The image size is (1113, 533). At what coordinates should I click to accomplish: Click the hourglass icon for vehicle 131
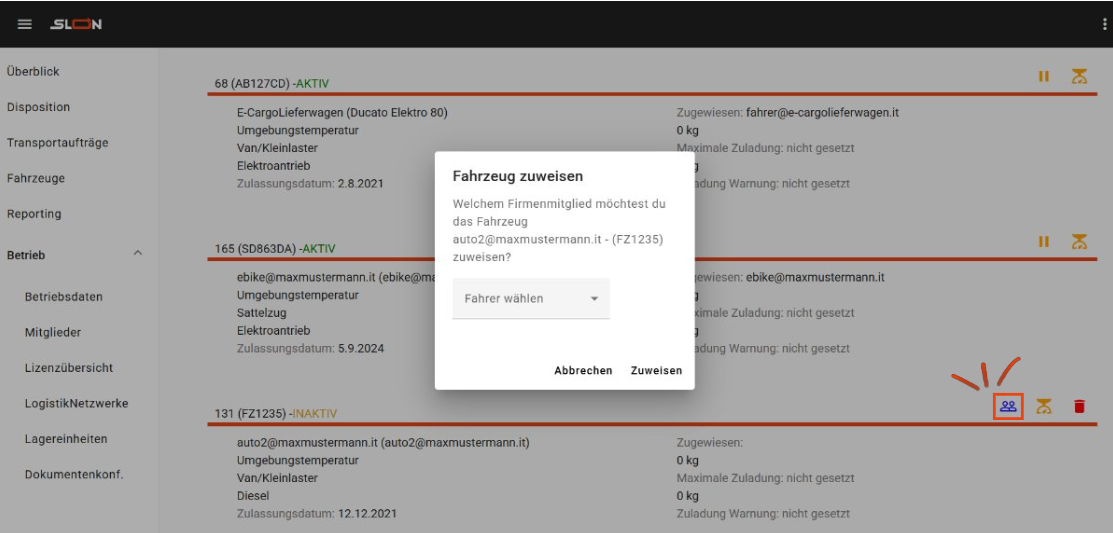[x=1044, y=406]
